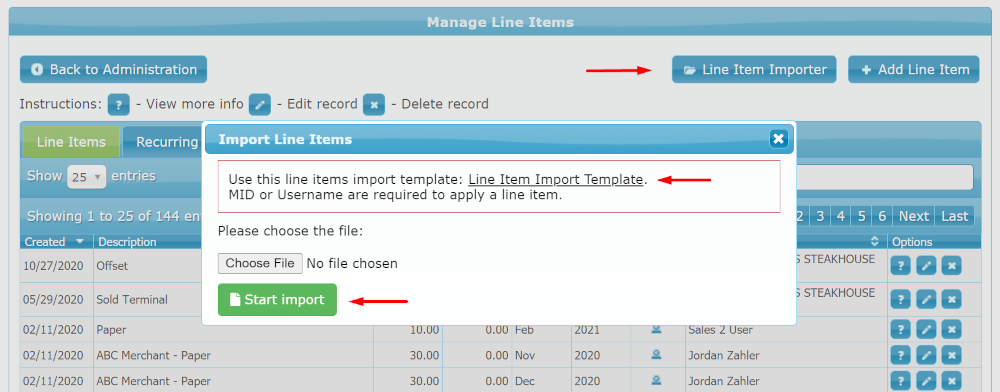Click the green Start import button
This screenshot has height=392, width=1000.
coord(277,300)
